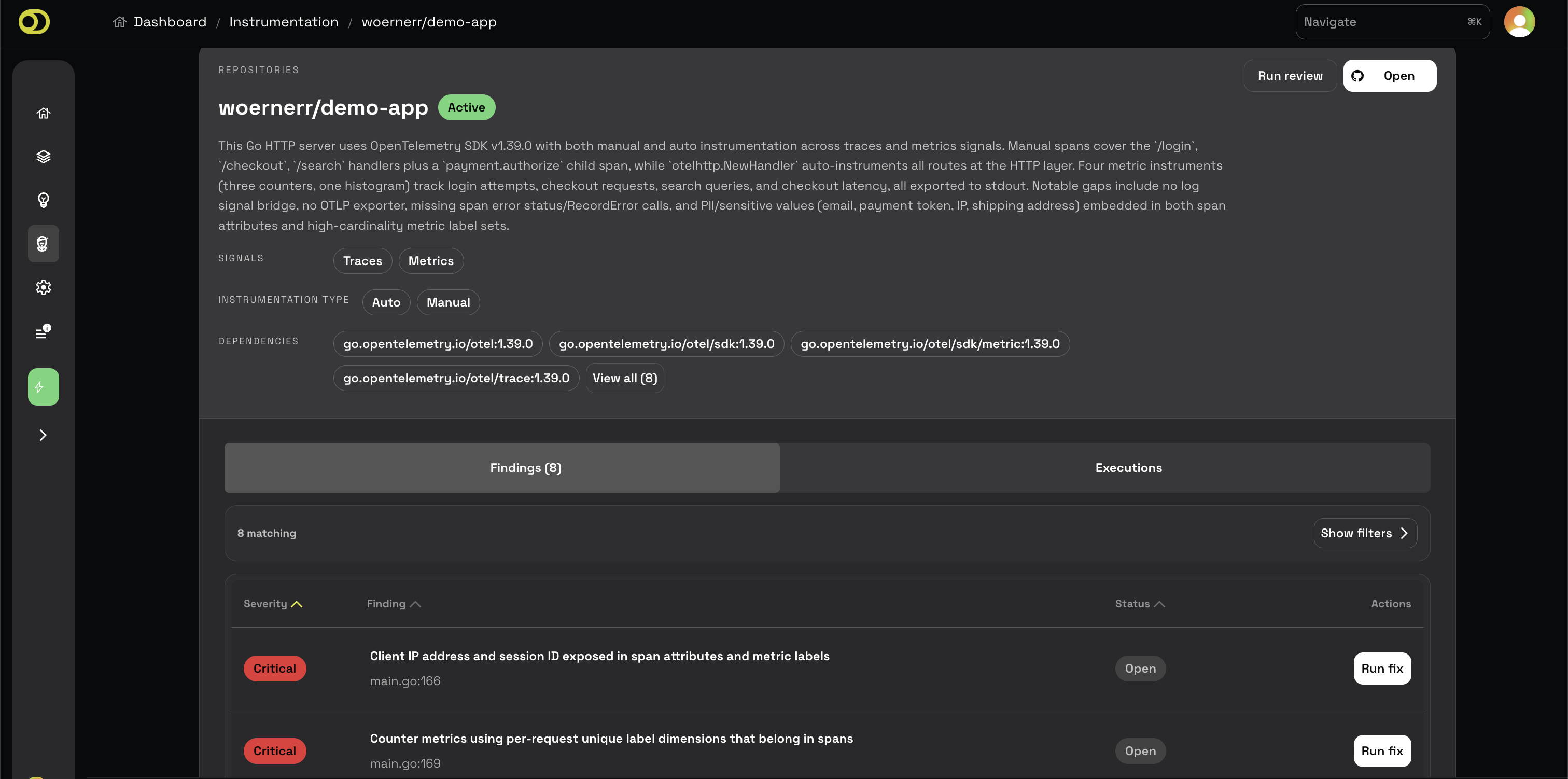
Task: Expand the collapsed sidebar with the chevron
Action: pyautogui.click(x=43, y=434)
